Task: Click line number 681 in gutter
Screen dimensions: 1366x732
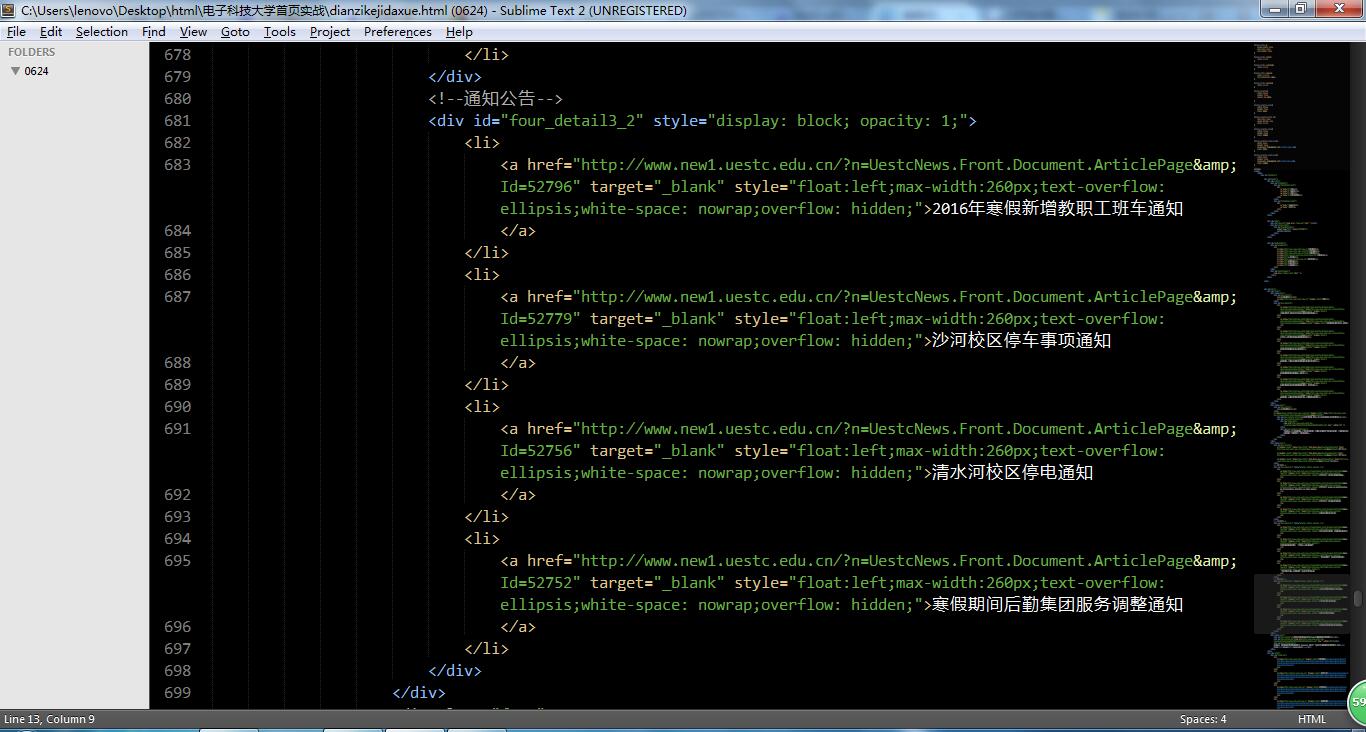Action: pyautogui.click(x=177, y=121)
